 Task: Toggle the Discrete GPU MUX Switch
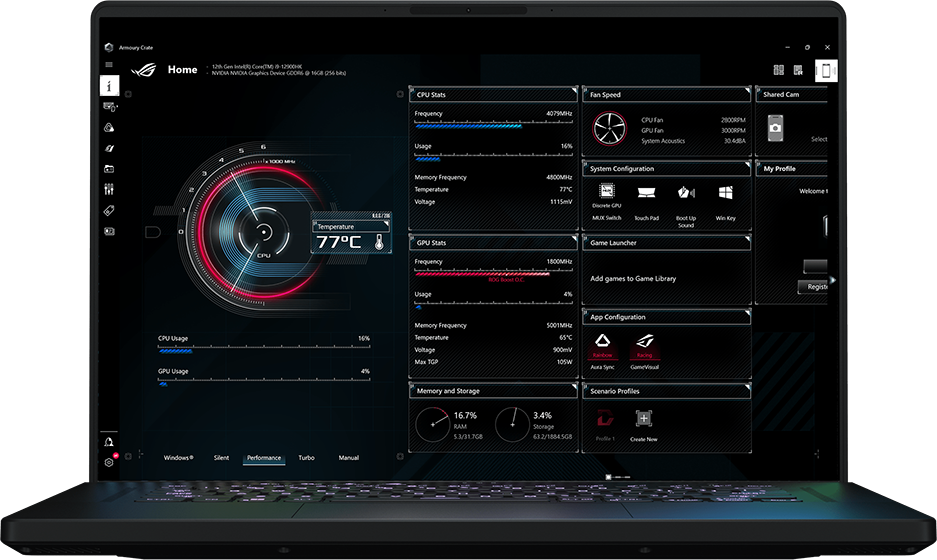pos(607,202)
